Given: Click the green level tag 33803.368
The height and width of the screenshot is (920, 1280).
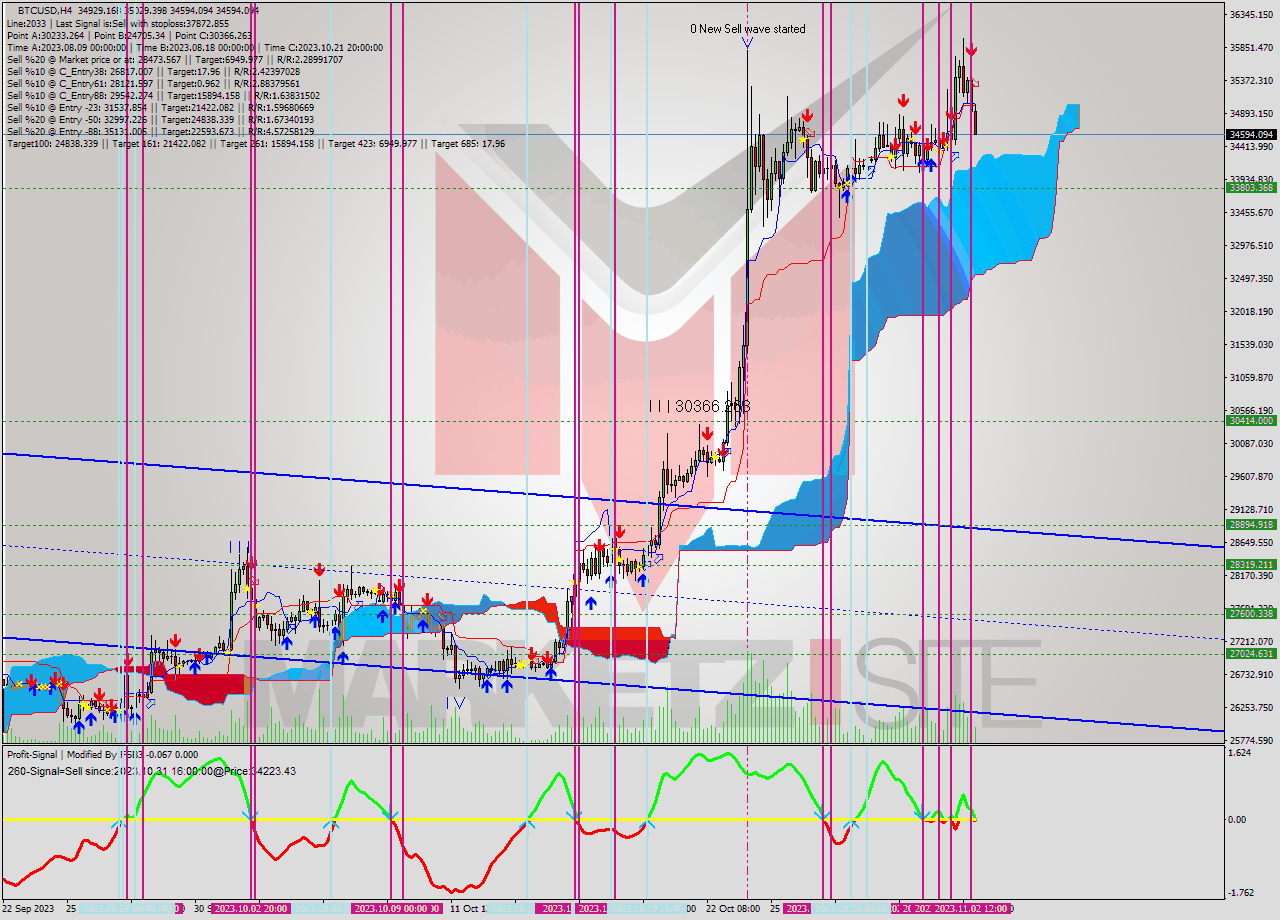Looking at the screenshot, I should [x=1251, y=187].
